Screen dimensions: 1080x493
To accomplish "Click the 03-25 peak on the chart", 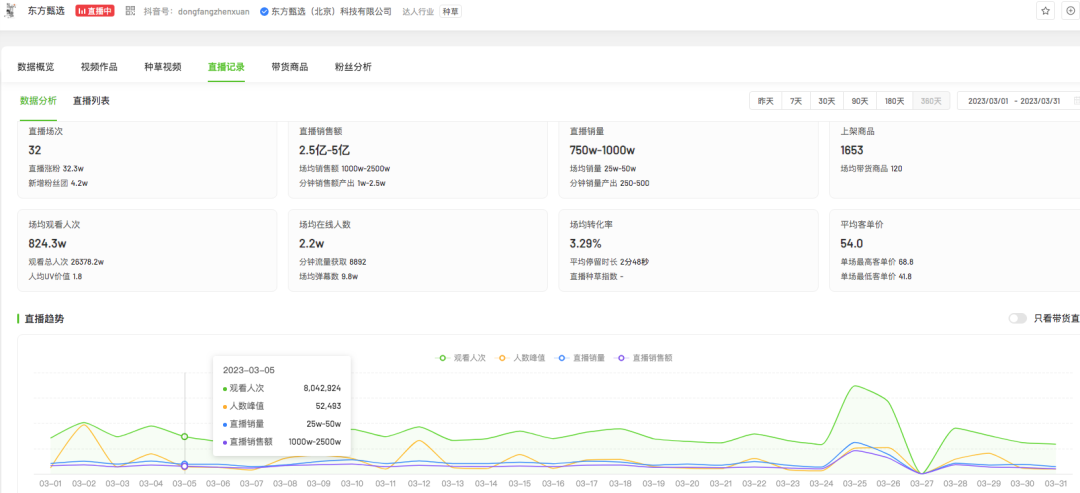I will [x=853, y=386].
